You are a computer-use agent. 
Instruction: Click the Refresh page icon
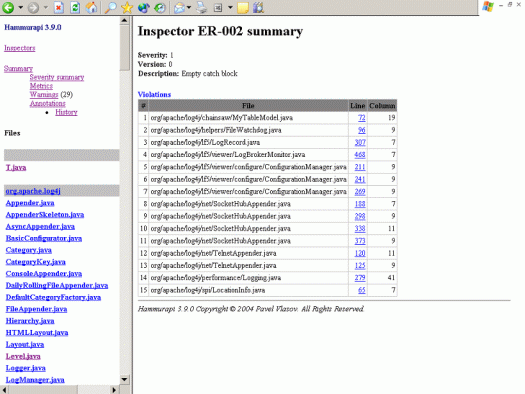coord(75,7)
